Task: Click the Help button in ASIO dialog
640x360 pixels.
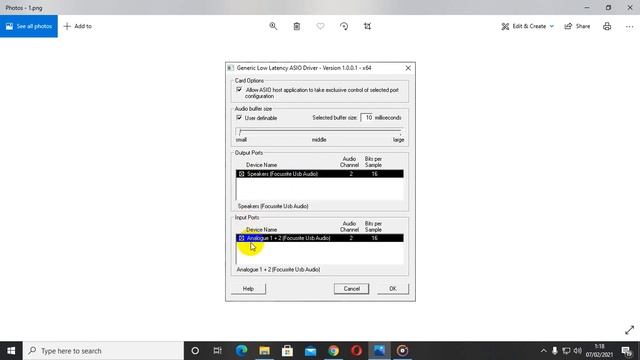Action: coord(248,289)
